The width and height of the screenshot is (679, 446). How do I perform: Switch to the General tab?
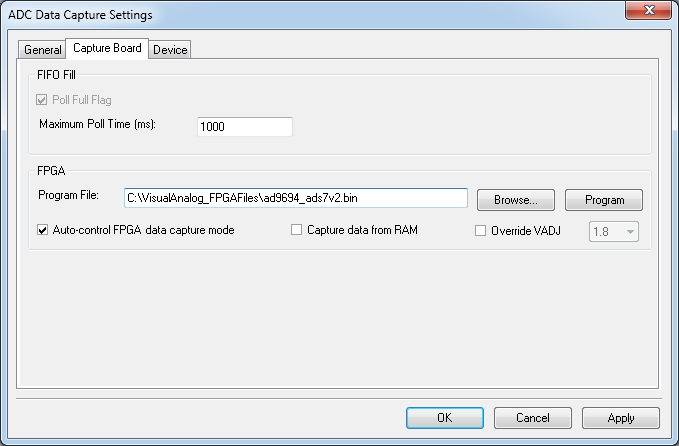click(42, 50)
